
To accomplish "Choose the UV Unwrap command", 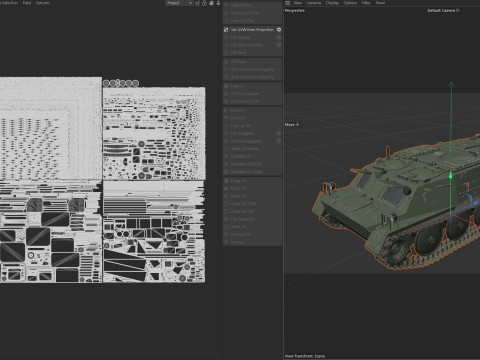I will click(x=252, y=37).
